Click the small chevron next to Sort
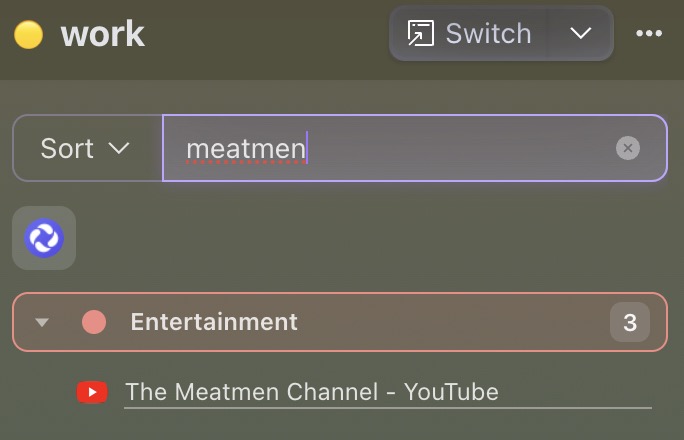Image resolution: width=684 pixels, height=440 pixels. pos(119,149)
